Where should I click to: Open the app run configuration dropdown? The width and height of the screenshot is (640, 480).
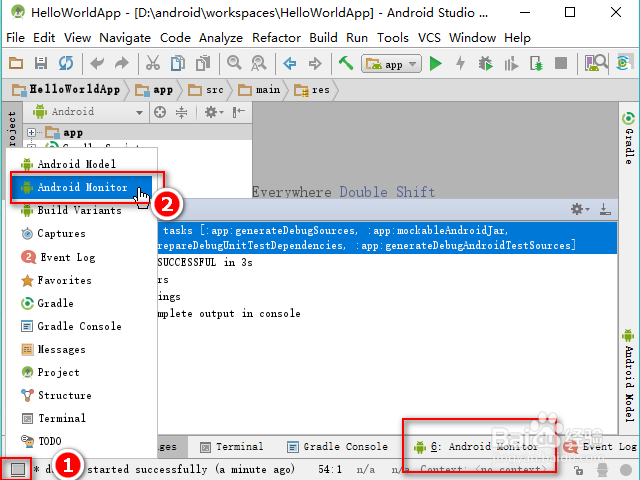click(x=391, y=64)
